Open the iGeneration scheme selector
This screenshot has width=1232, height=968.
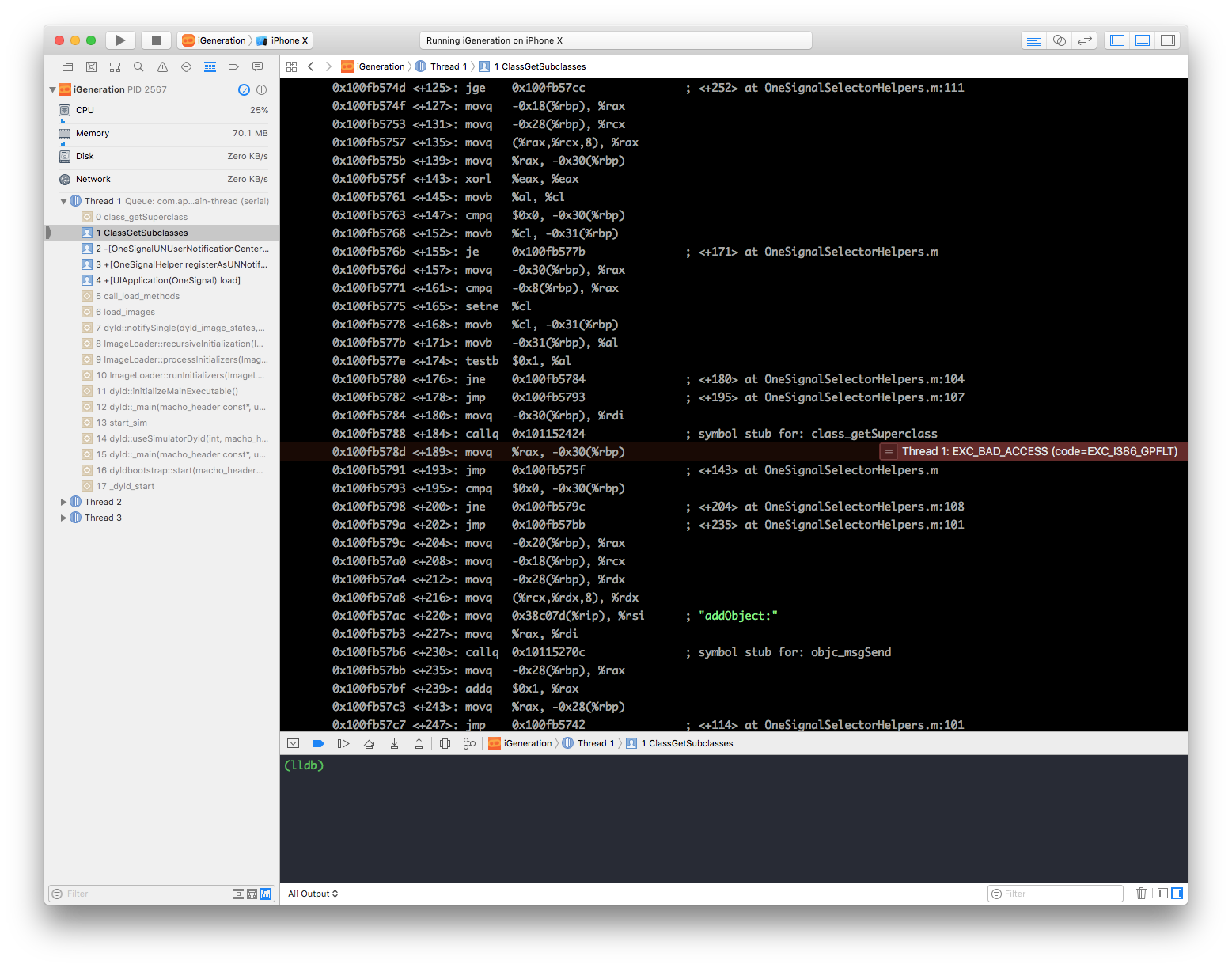214,40
